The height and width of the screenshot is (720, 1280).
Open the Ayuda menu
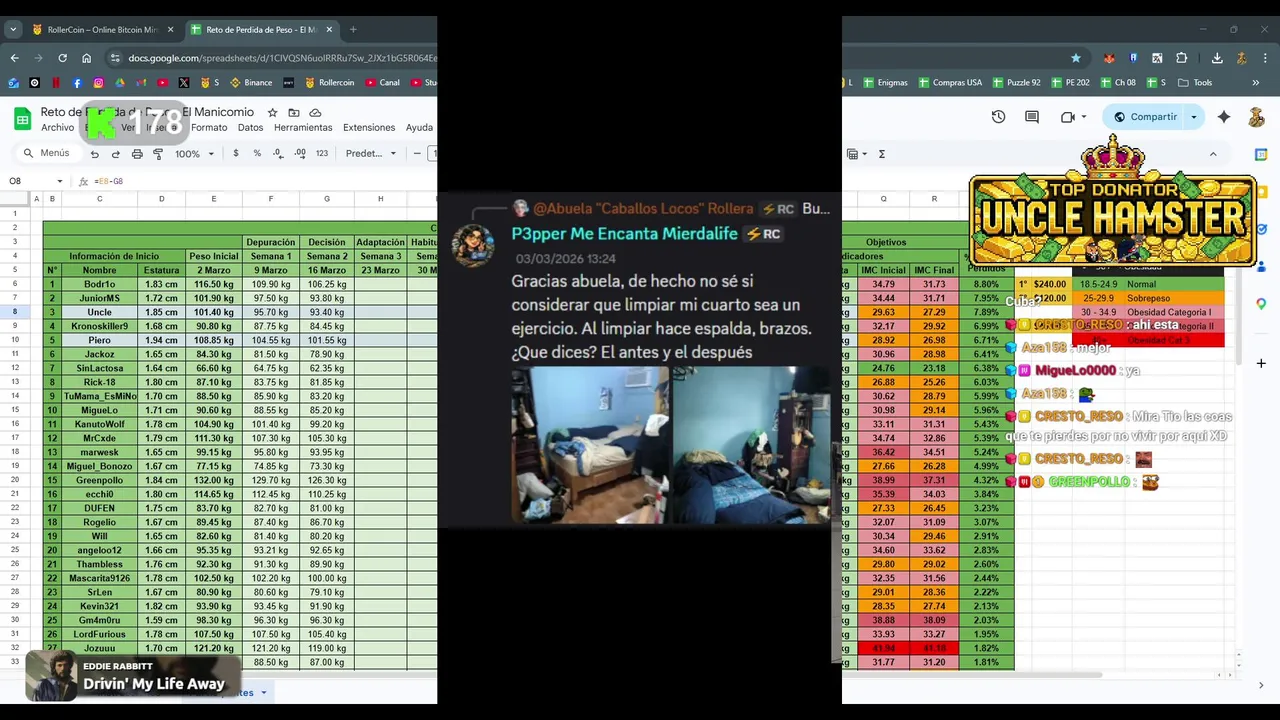coord(419,128)
